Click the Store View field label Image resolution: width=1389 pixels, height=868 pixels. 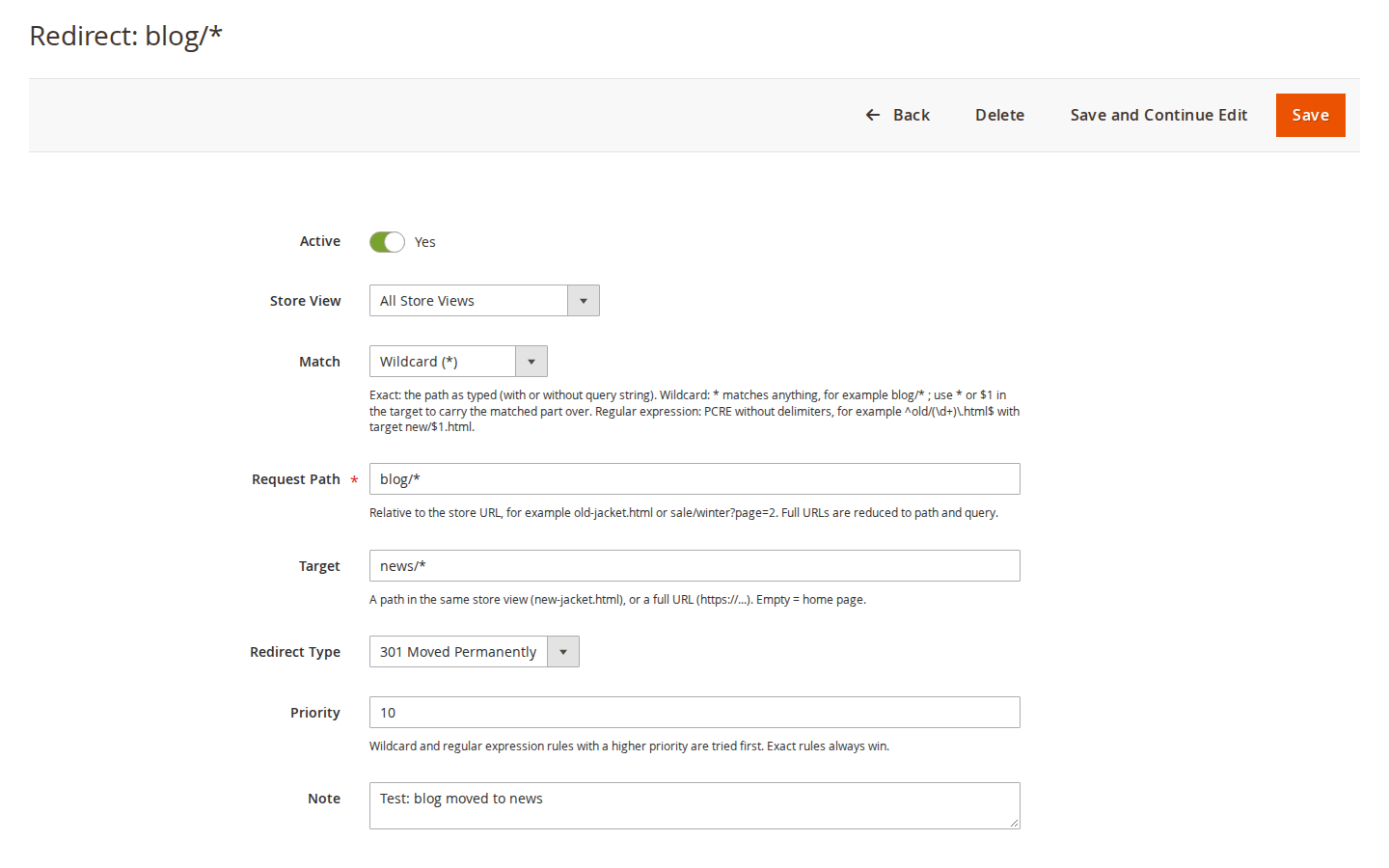(306, 301)
